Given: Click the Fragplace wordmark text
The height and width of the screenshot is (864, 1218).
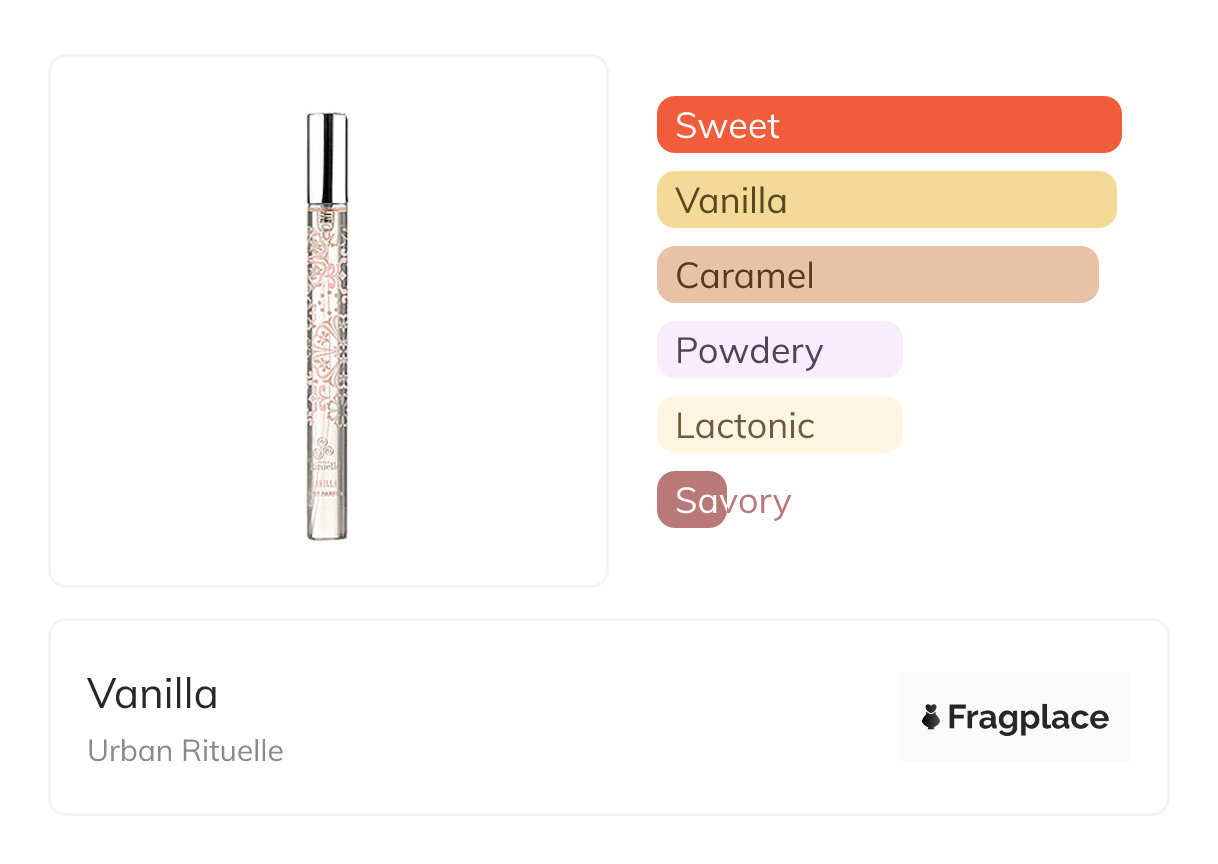Looking at the screenshot, I should tap(1028, 717).
